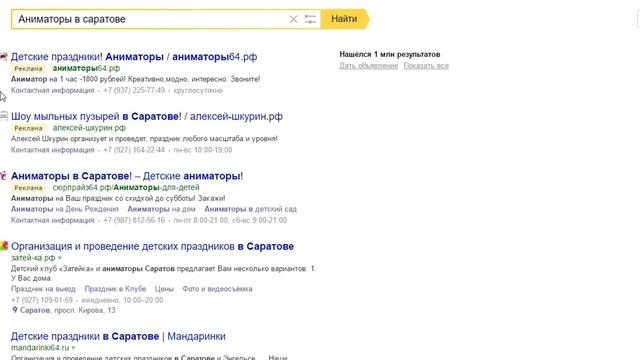The width and height of the screenshot is (640, 360).
Task: Open sitelink Аниматоры в детский сад
Action: click(x=250, y=209)
